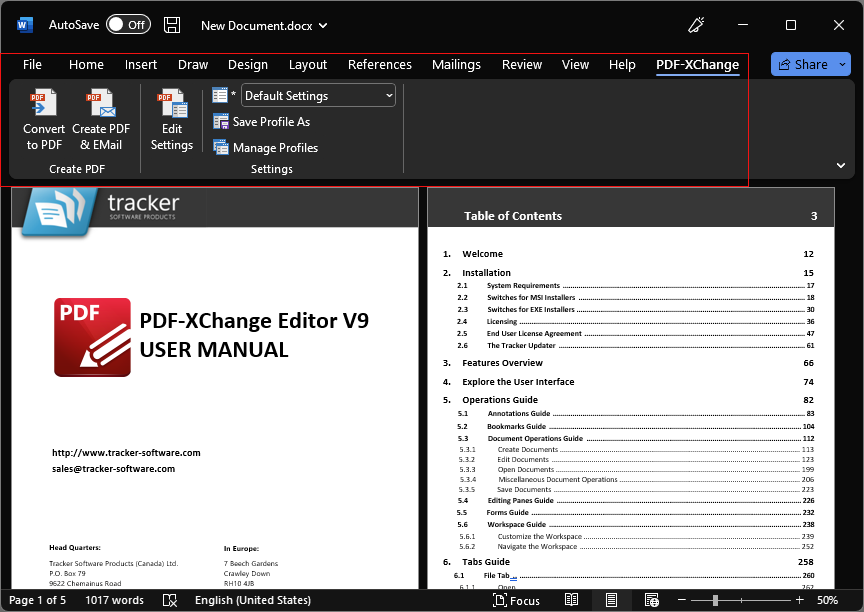The width and height of the screenshot is (864, 612).
Task: Click the Word application logo icon
Action: pos(25,25)
